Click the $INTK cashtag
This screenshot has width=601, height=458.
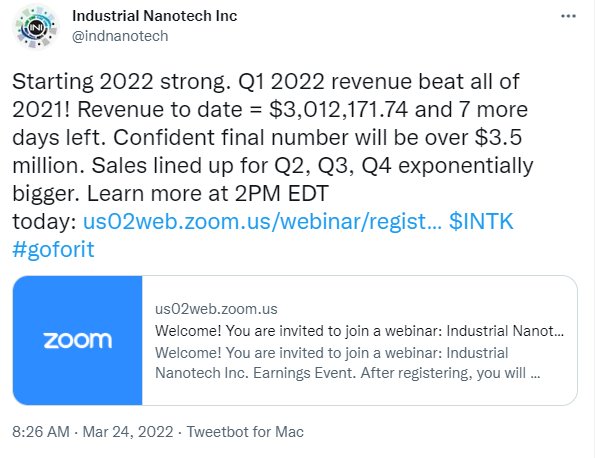(x=481, y=221)
